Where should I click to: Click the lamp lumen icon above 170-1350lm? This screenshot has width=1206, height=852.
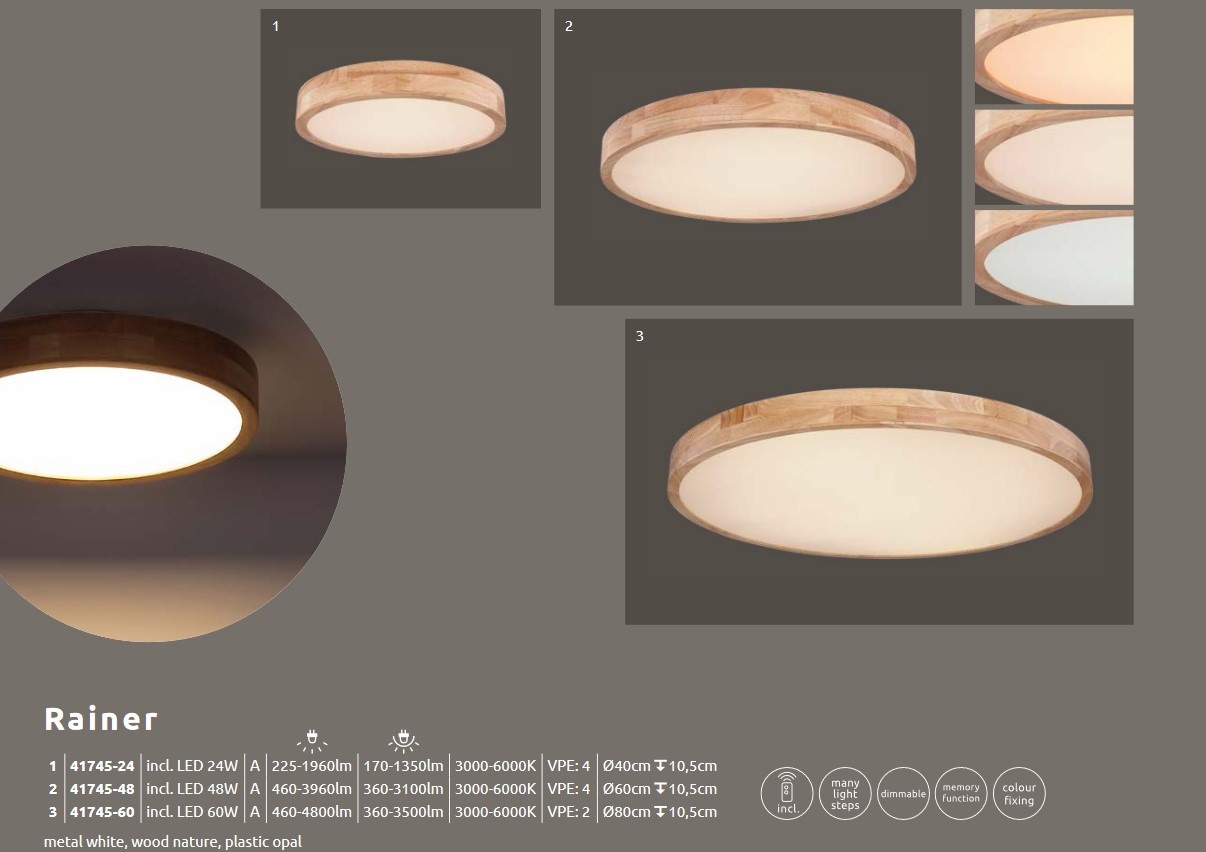[x=404, y=741]
